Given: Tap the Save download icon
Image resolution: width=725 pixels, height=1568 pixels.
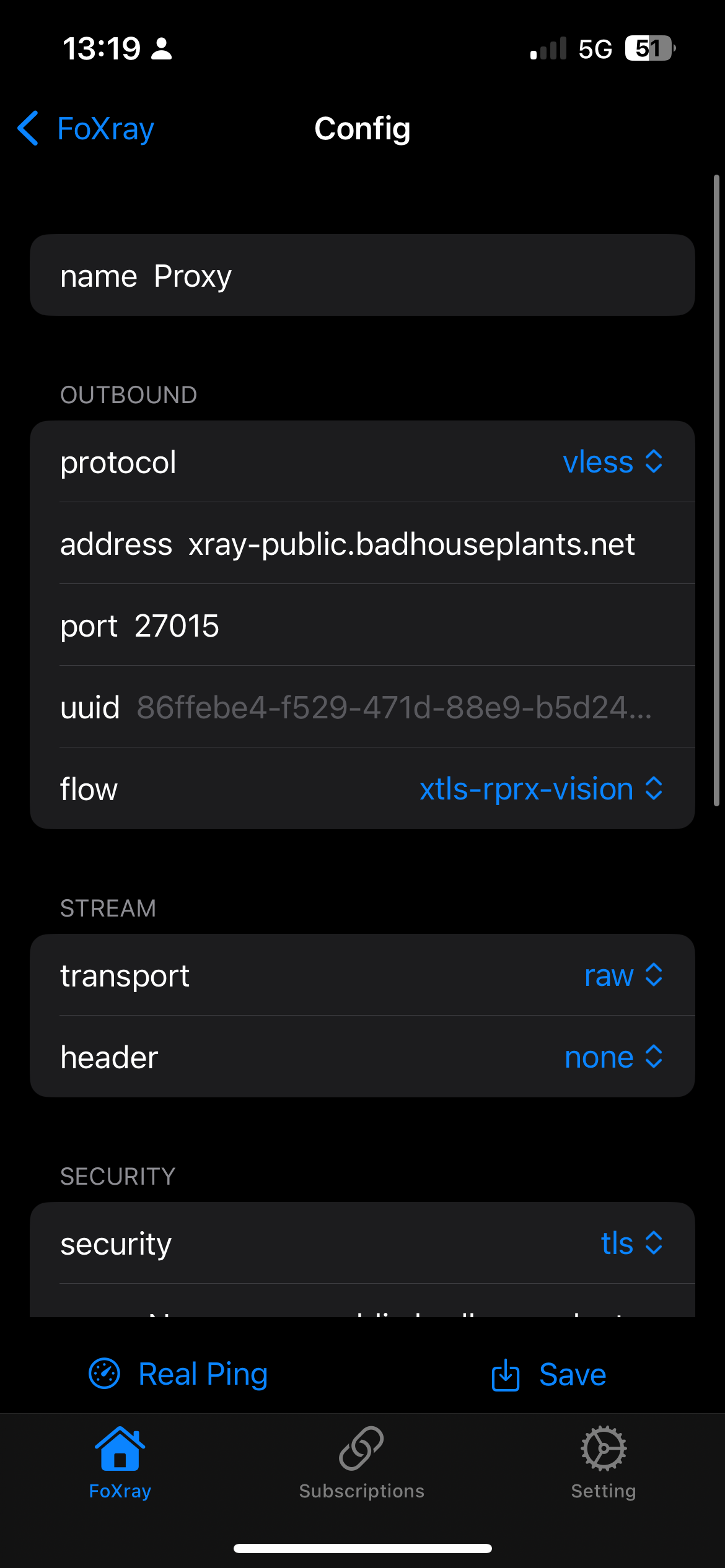Looking at the screenshot, I should pyautogui.click(x=505, y=1375).
